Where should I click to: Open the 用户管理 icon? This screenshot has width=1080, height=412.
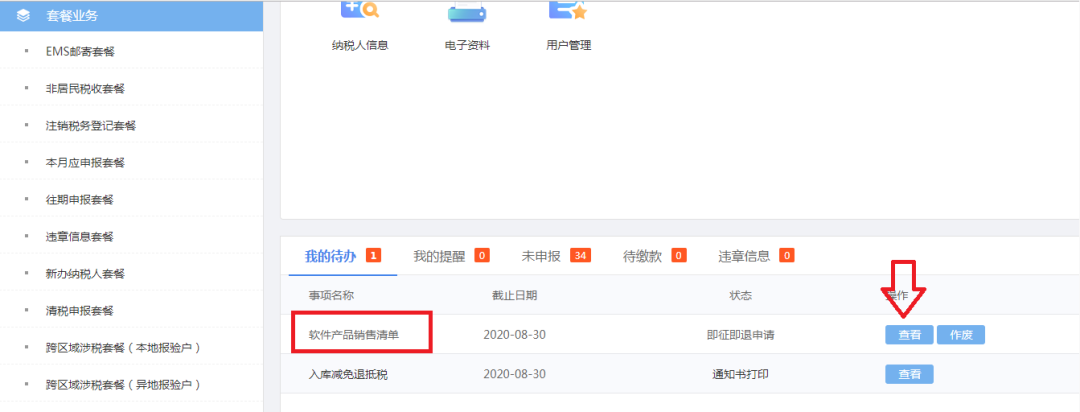pos(568,10)
